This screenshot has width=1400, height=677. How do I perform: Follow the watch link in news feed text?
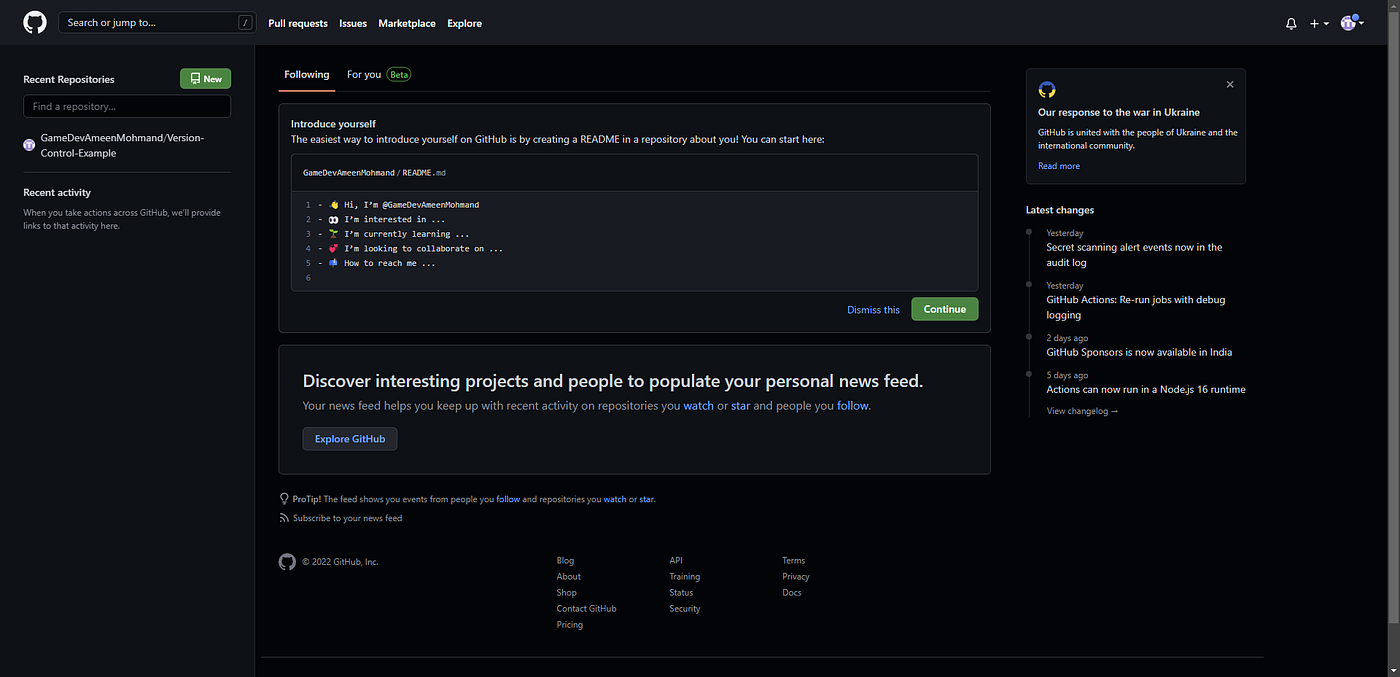pyautogui.click(x=699, y=406)
